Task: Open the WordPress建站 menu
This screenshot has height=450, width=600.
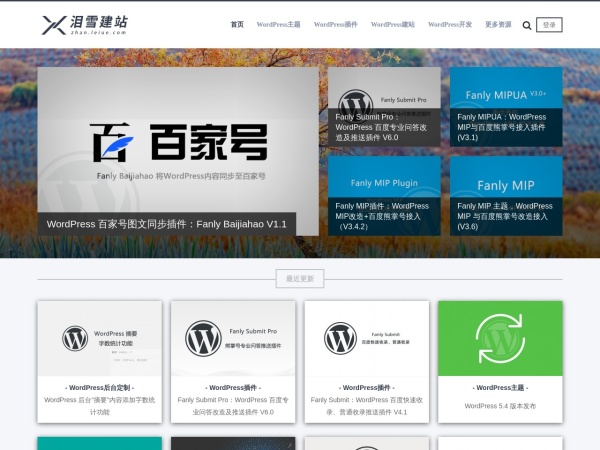Action: tap(393, 24)
